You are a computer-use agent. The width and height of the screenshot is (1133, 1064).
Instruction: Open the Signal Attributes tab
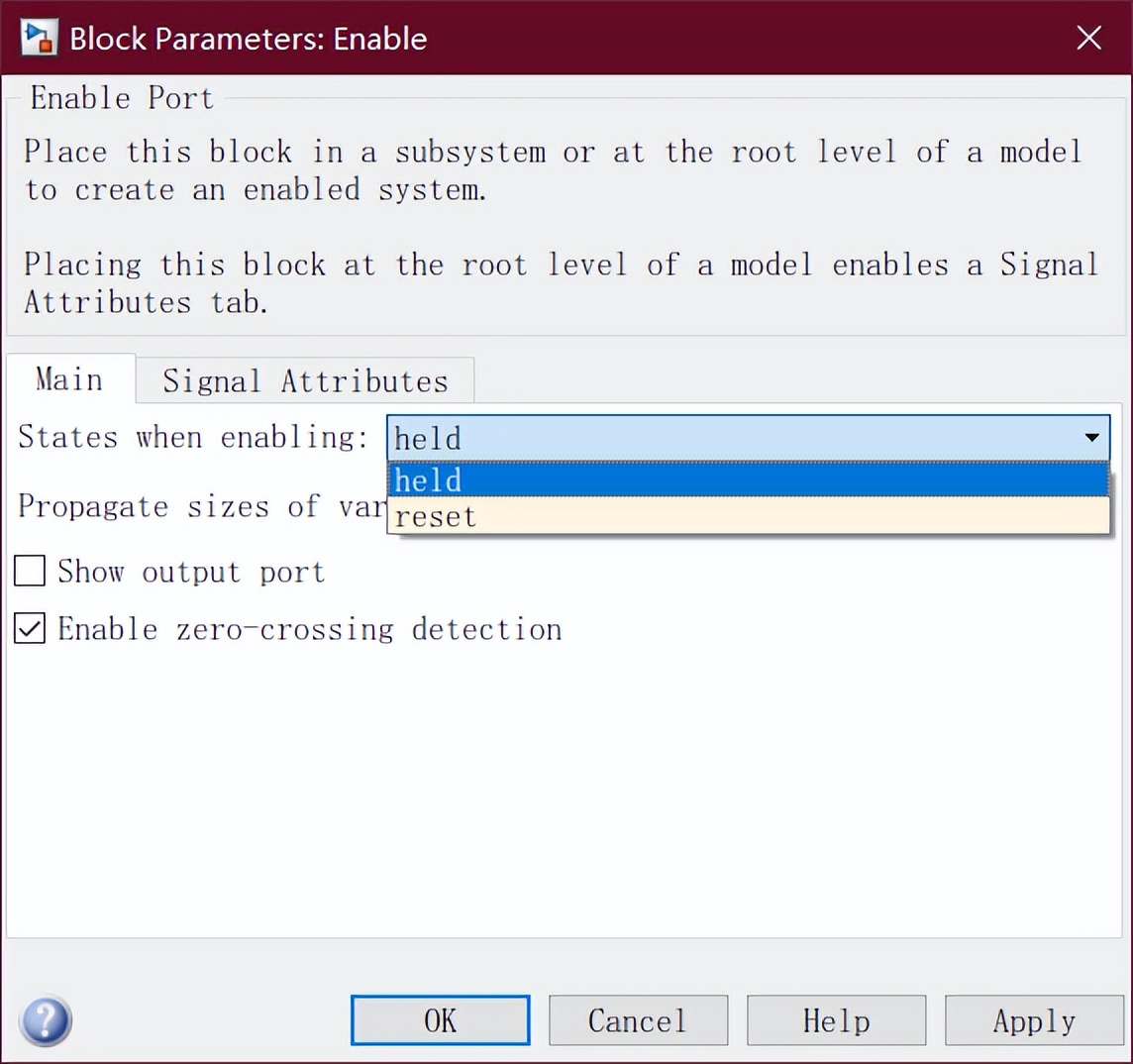tap(305, 380)
